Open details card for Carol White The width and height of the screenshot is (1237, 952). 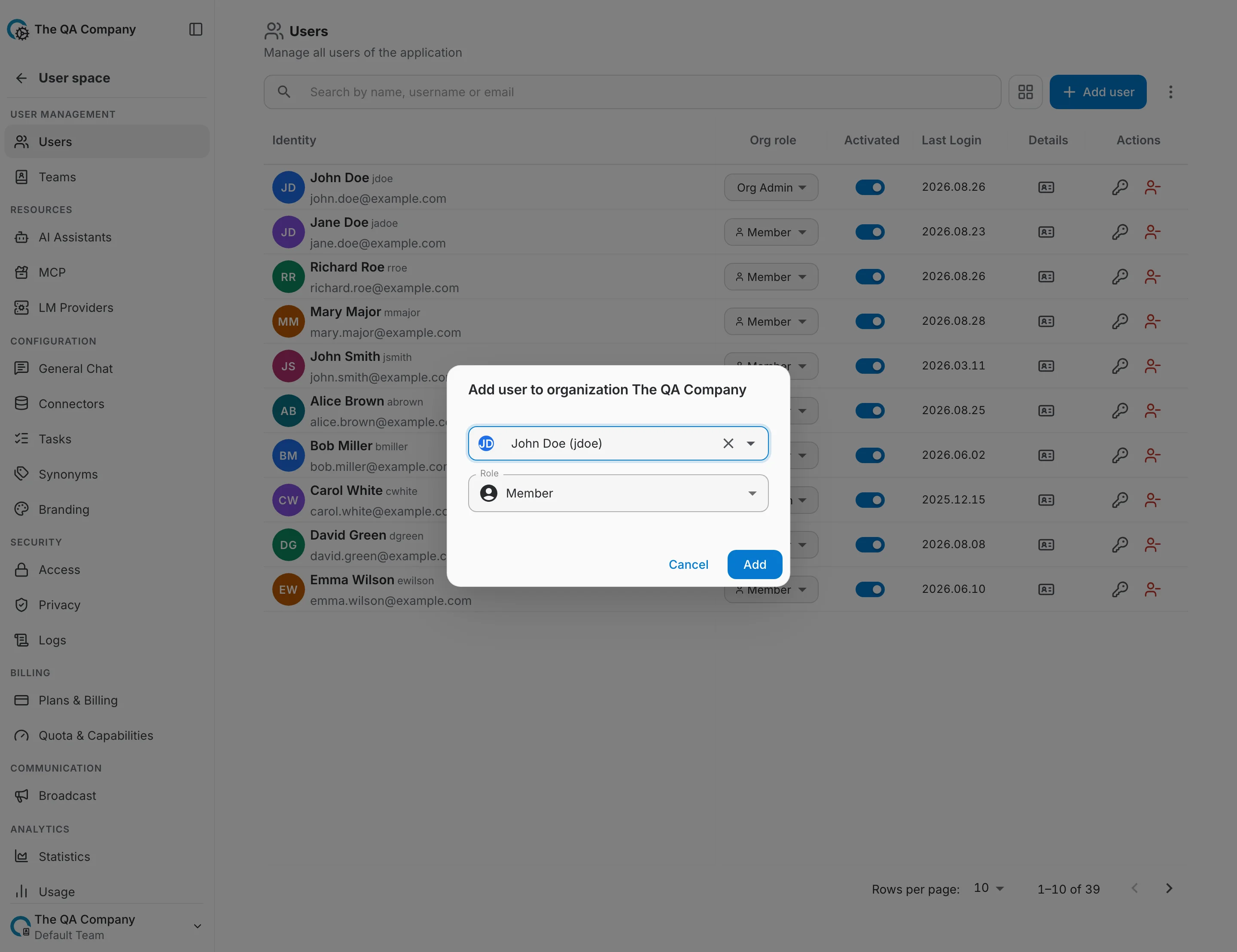(x=1045, y=500)
